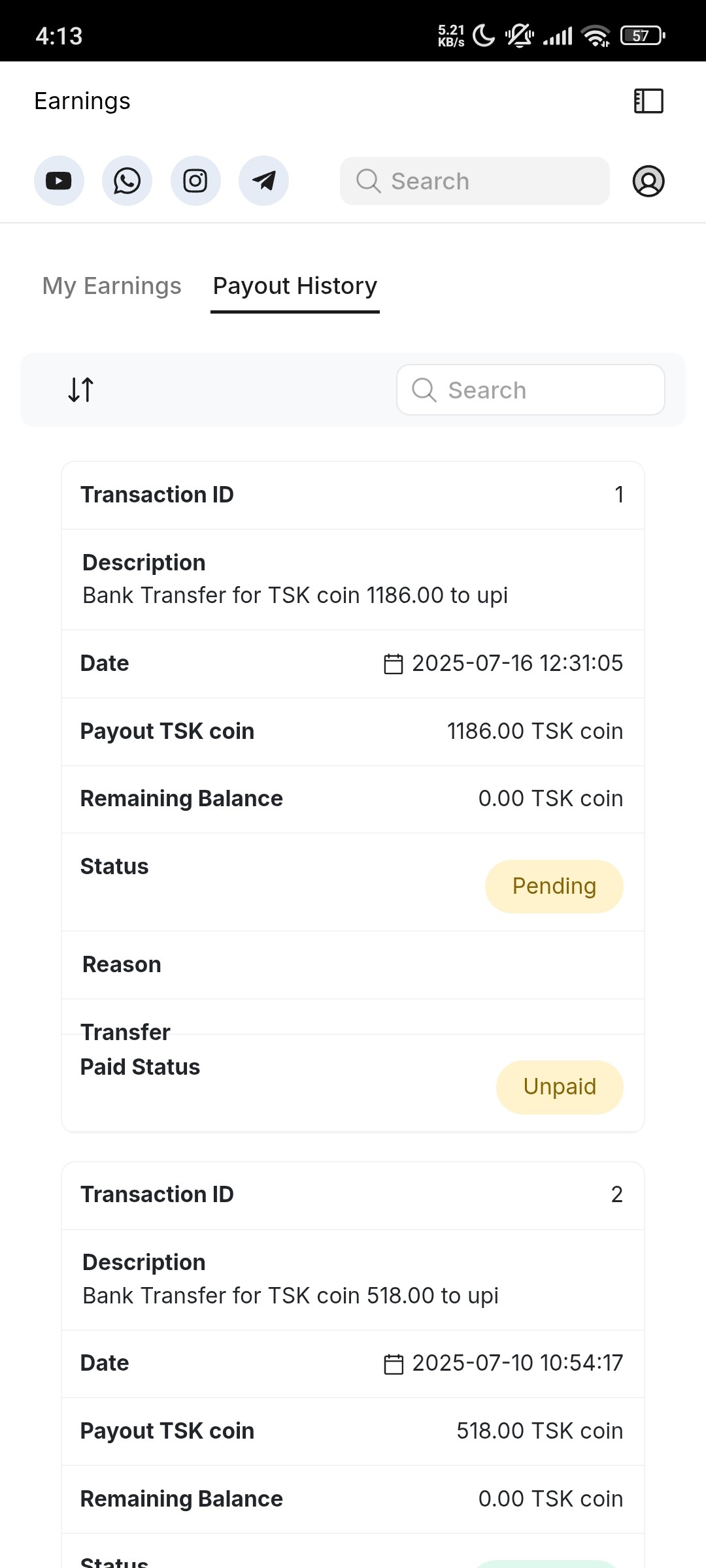706x1568 pixels.
Task: Tap the Telegram paper plane icon
Action: [x=263, y=181]
